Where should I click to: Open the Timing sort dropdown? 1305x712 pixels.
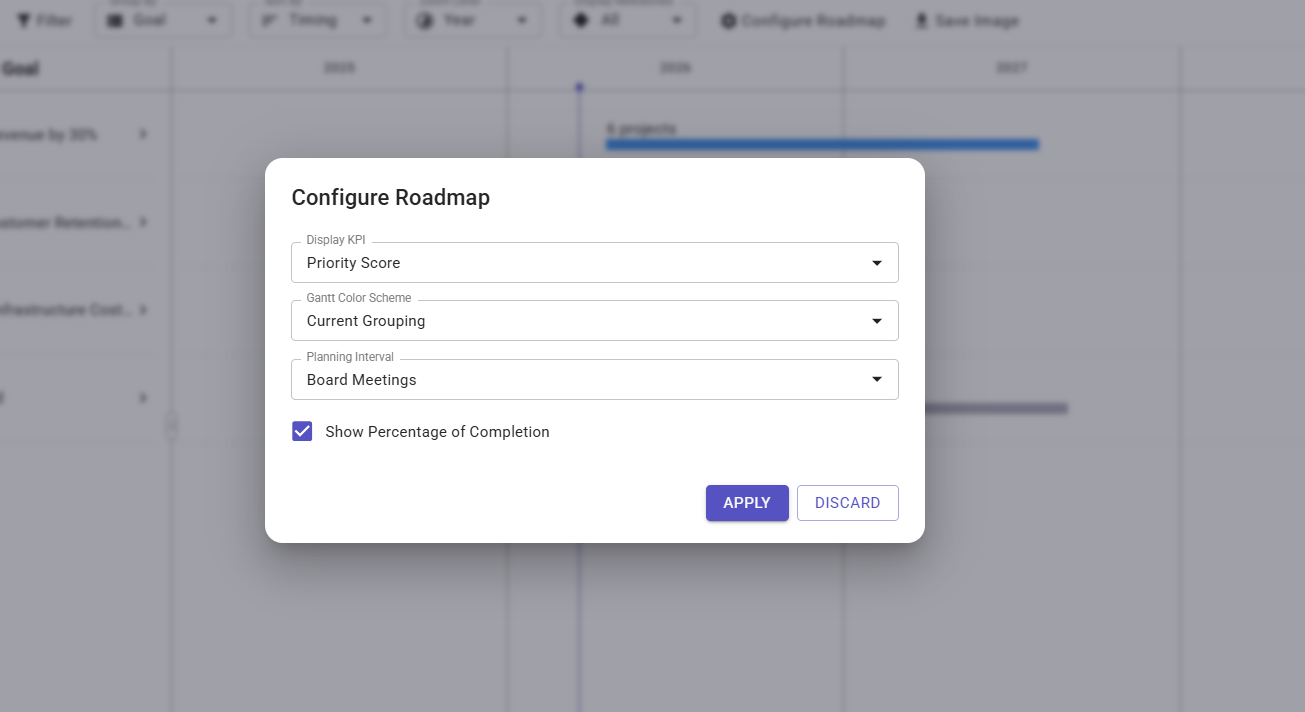point(316,20)
